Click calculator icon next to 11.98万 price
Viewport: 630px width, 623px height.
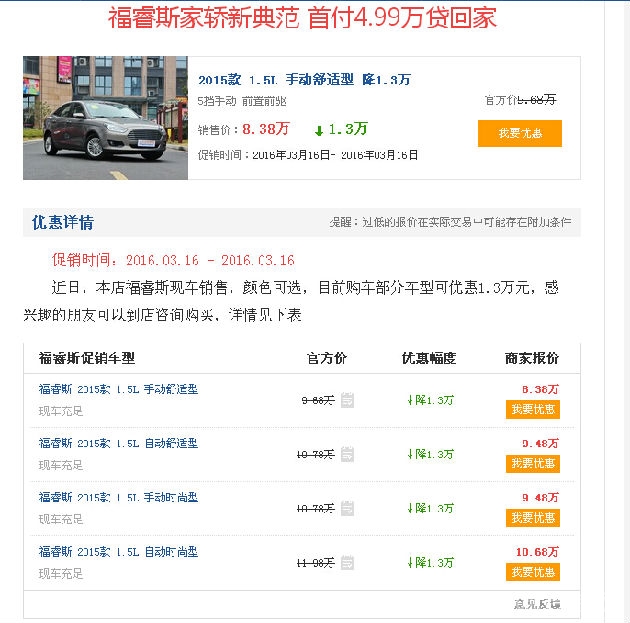pos(347,562)
